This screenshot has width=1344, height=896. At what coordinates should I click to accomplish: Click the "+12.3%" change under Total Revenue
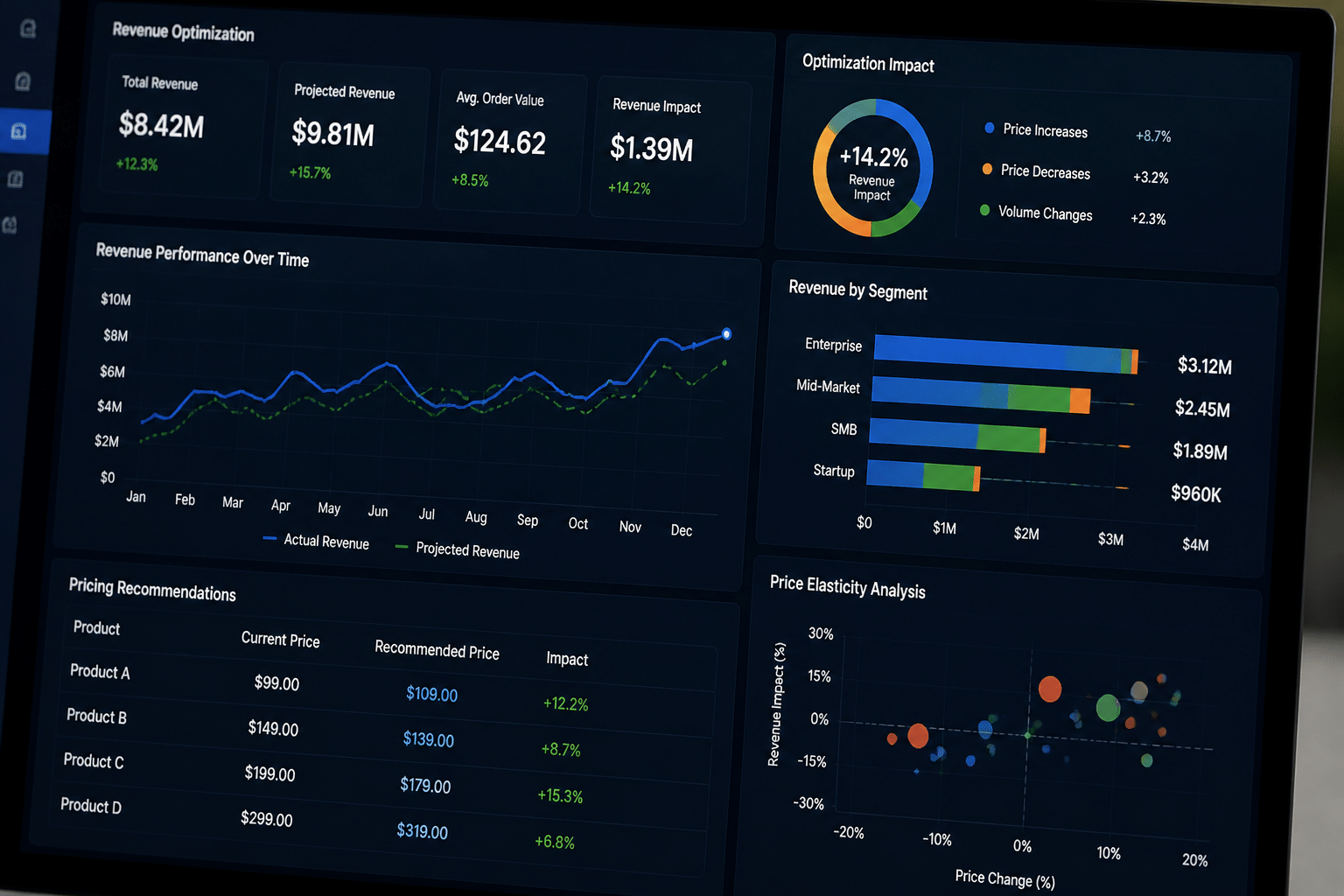coord(136,164)
